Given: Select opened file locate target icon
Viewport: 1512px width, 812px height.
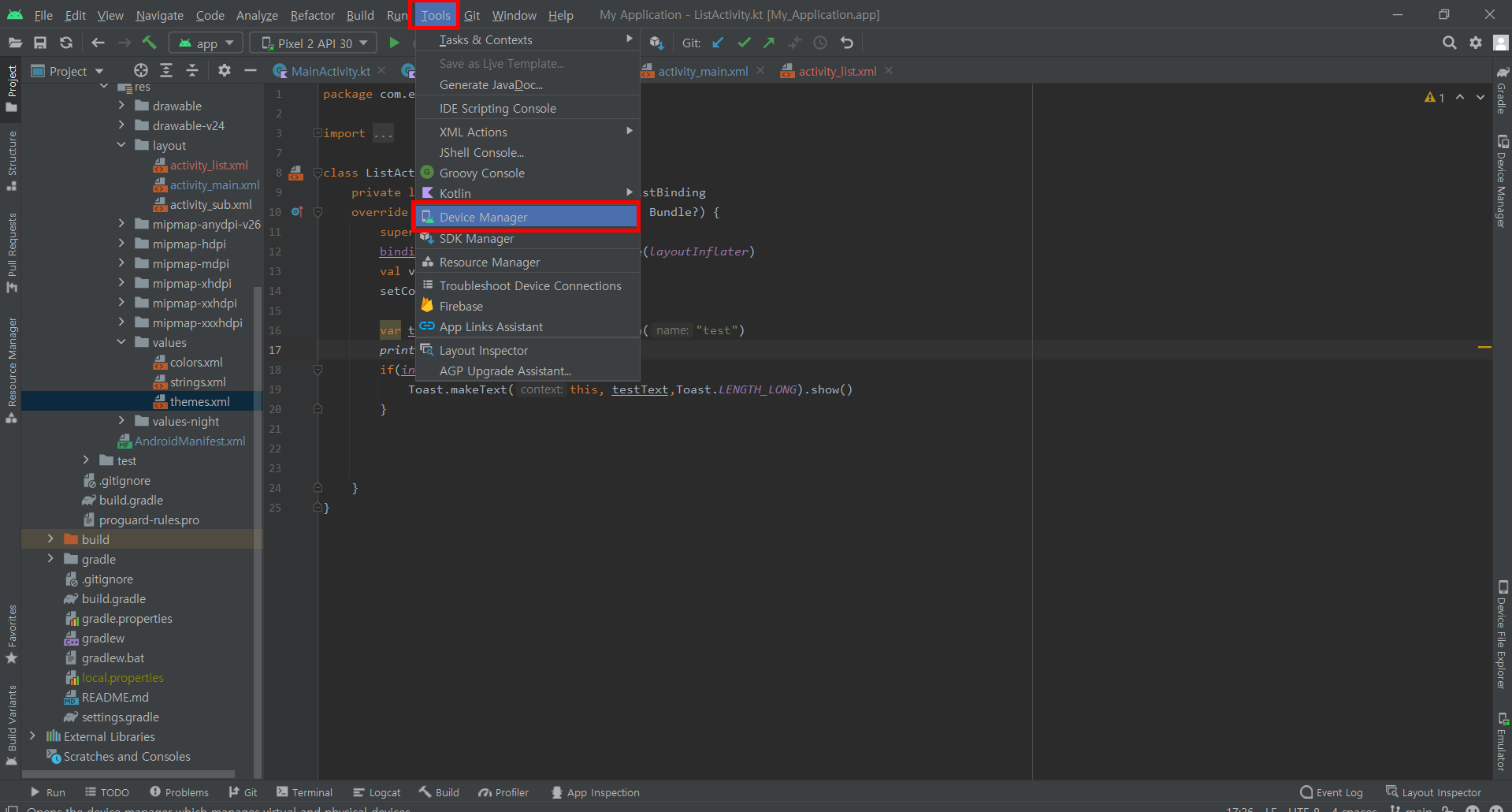Looking at the screenshot, I should point(141,70).
